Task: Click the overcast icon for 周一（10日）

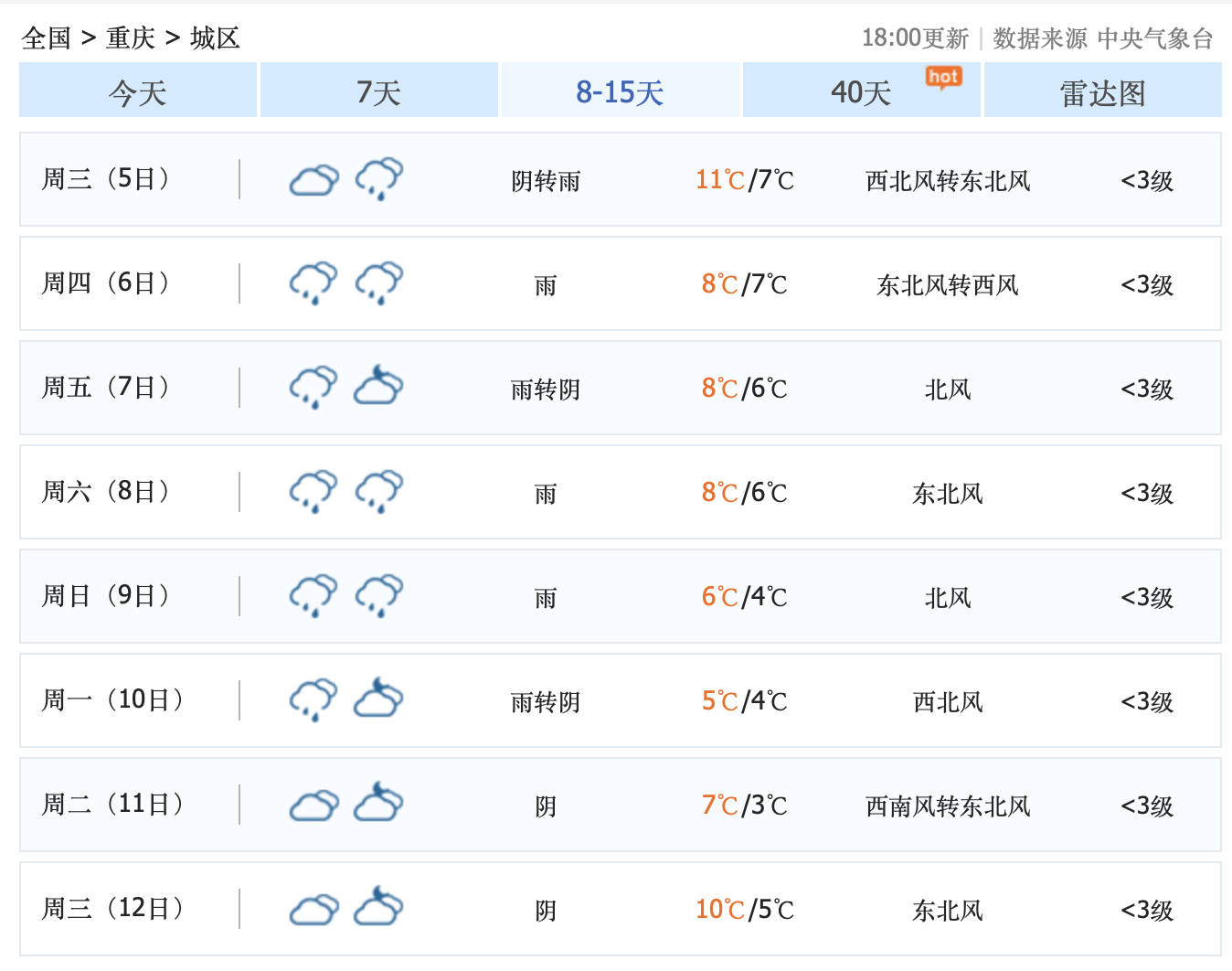Action: (x=379, y=699)
